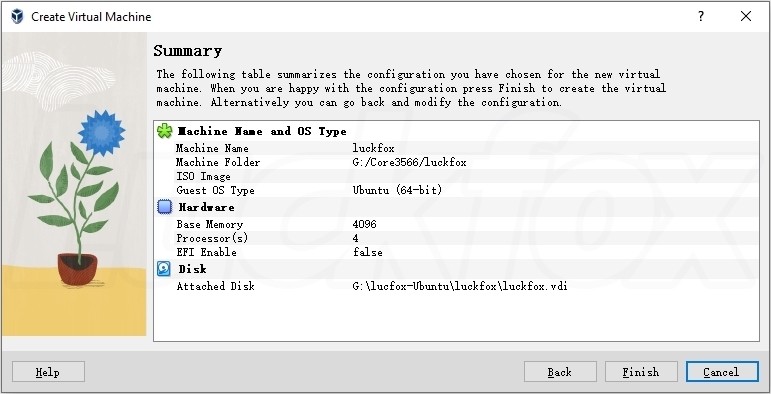Viewport: 771px width, 394px height.
Task: Select the Processor(s) row
Action: [456, 238]
